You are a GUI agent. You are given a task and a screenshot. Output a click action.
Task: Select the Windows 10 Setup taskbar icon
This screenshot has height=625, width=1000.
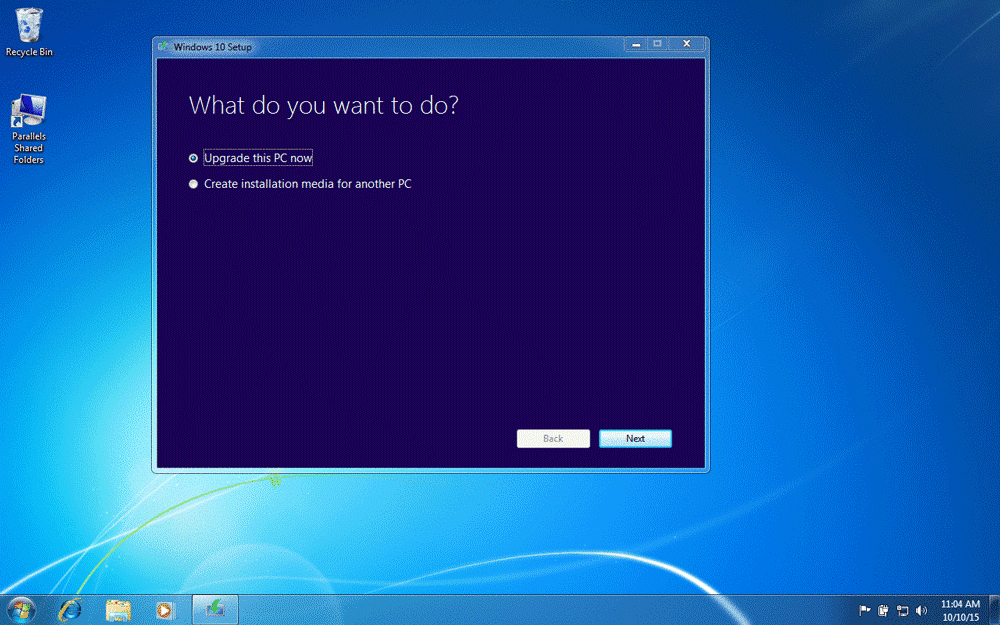click(214, 610)
